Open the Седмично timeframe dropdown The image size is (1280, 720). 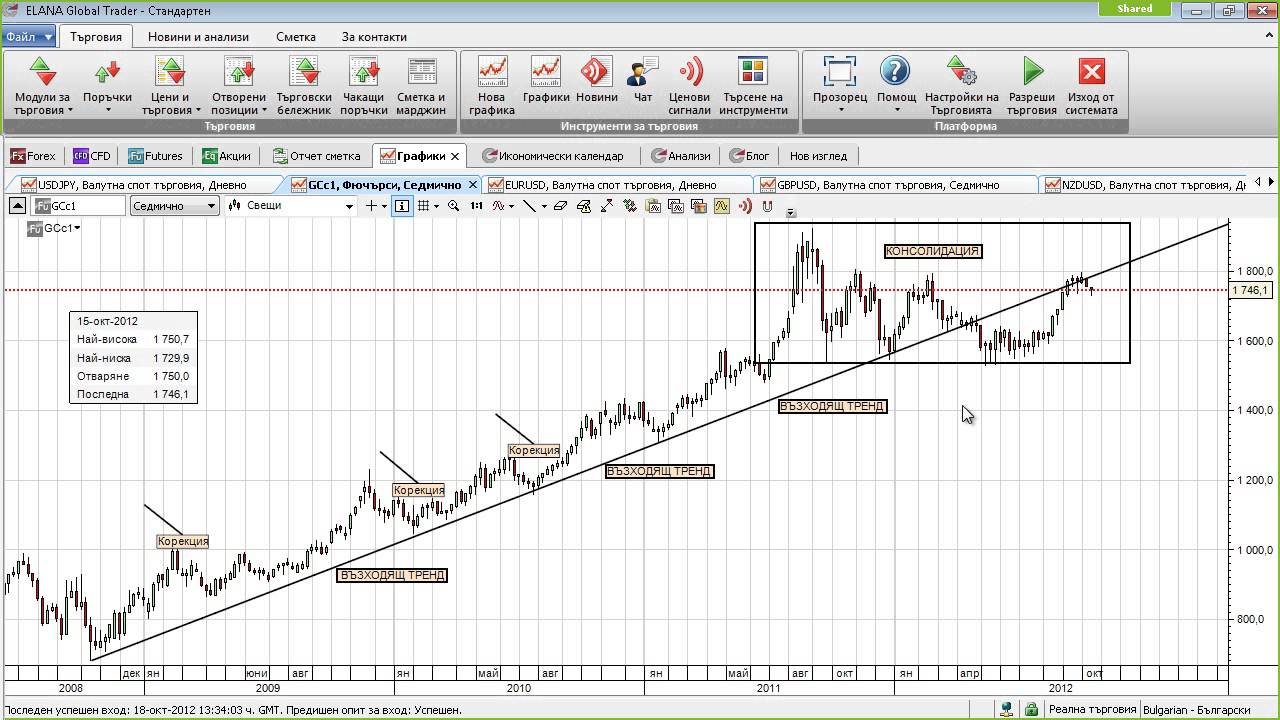(x=174, y=206)
